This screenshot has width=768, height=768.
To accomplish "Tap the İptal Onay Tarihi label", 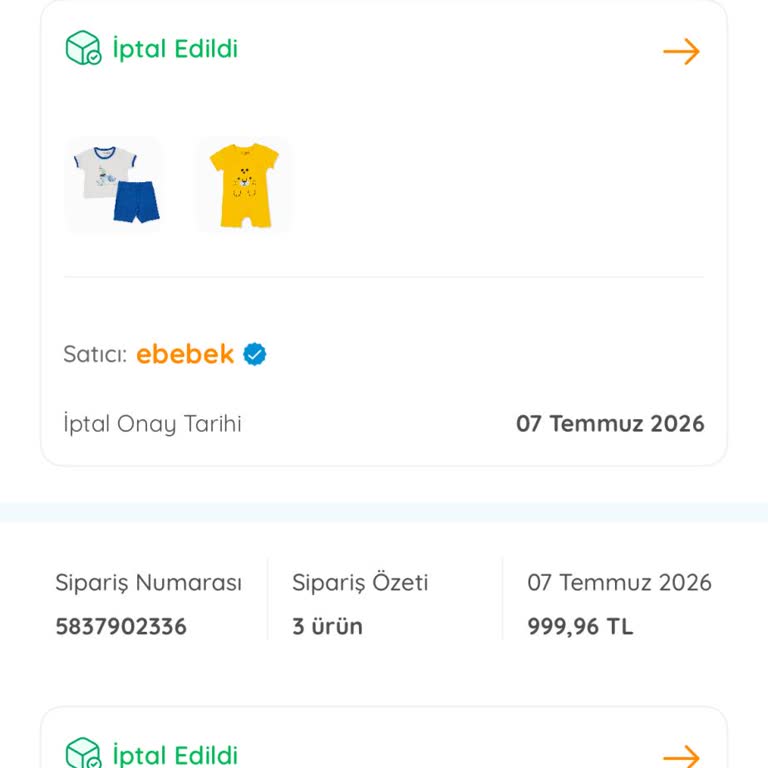I will coord(152,424).
